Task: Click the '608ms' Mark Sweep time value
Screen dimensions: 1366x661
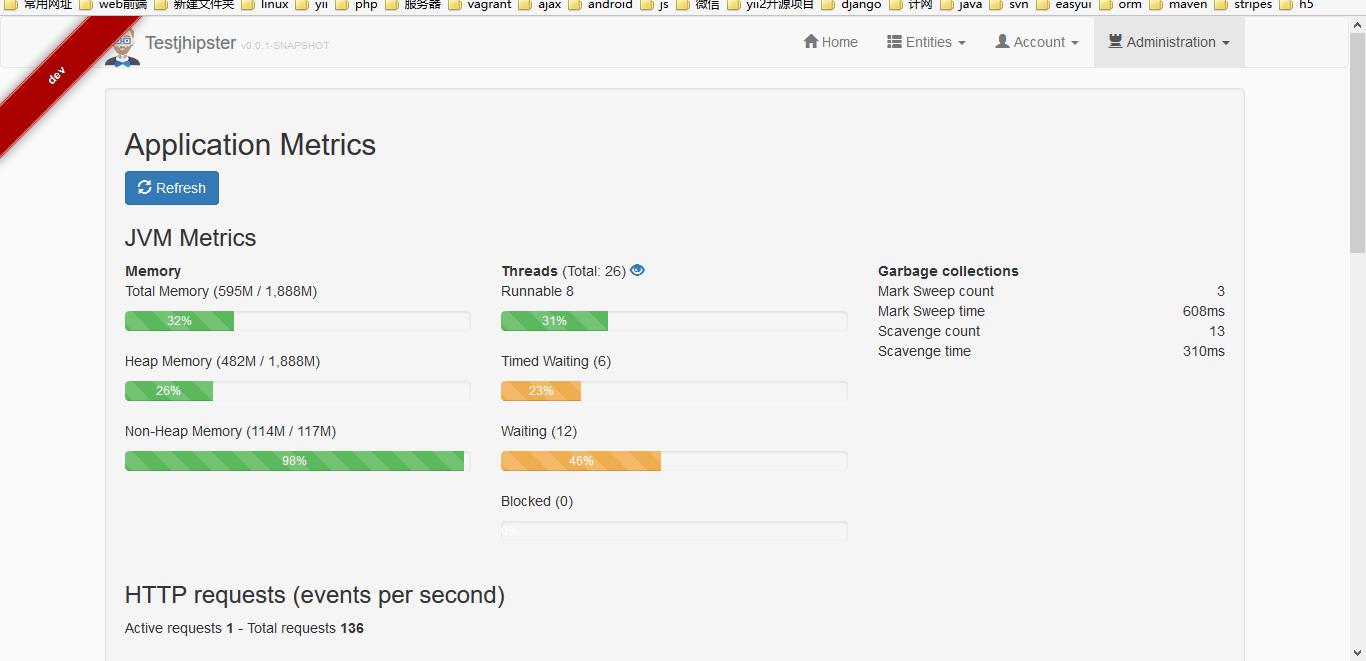Action: coord(1204,311)
